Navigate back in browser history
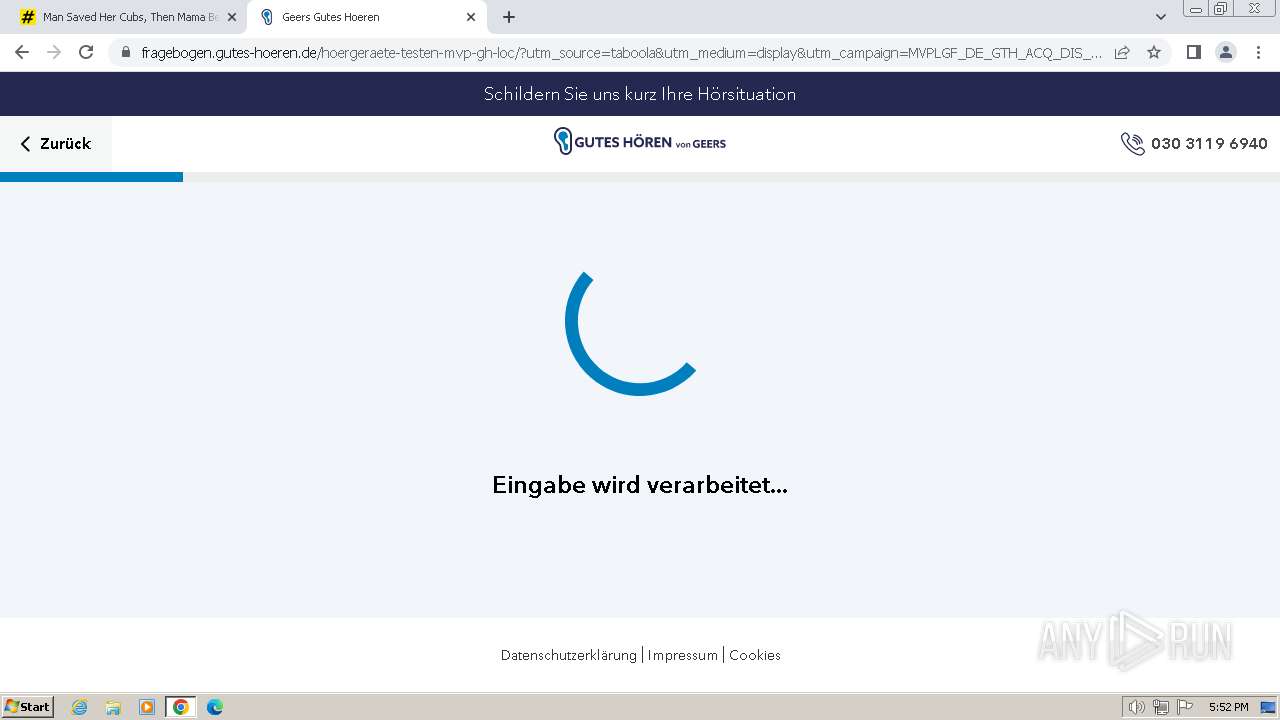Viewport: 1280px width, 720px height. [x=22, y=52]
